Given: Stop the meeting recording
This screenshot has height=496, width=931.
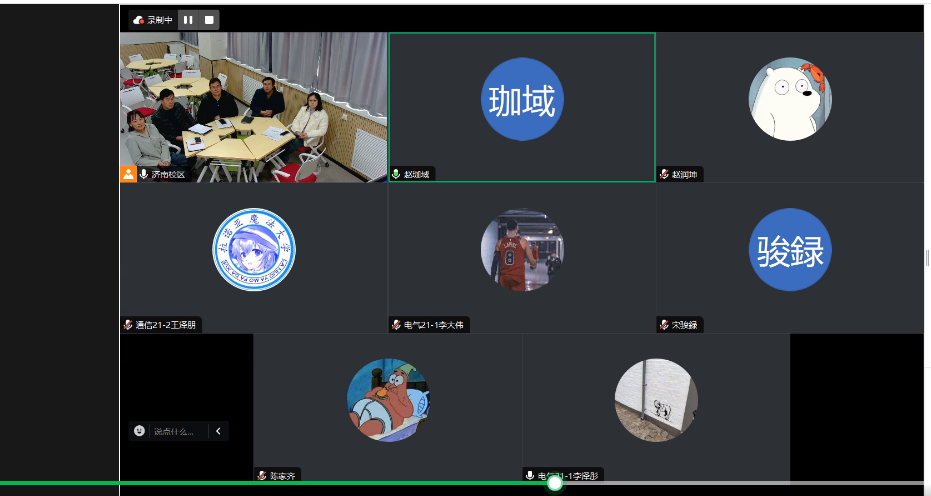Looking at the screenshot, I should coord(208,20).
